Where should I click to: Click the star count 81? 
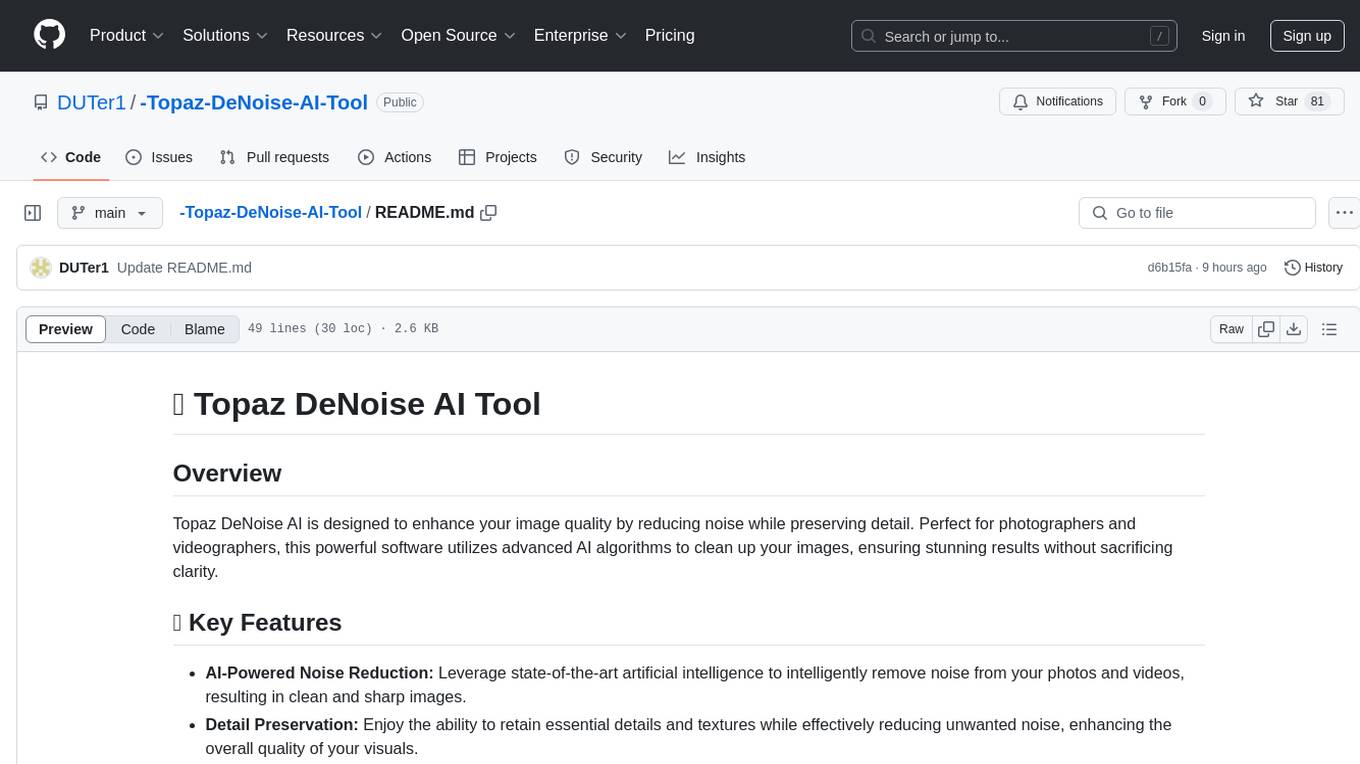pos(1317,101)
